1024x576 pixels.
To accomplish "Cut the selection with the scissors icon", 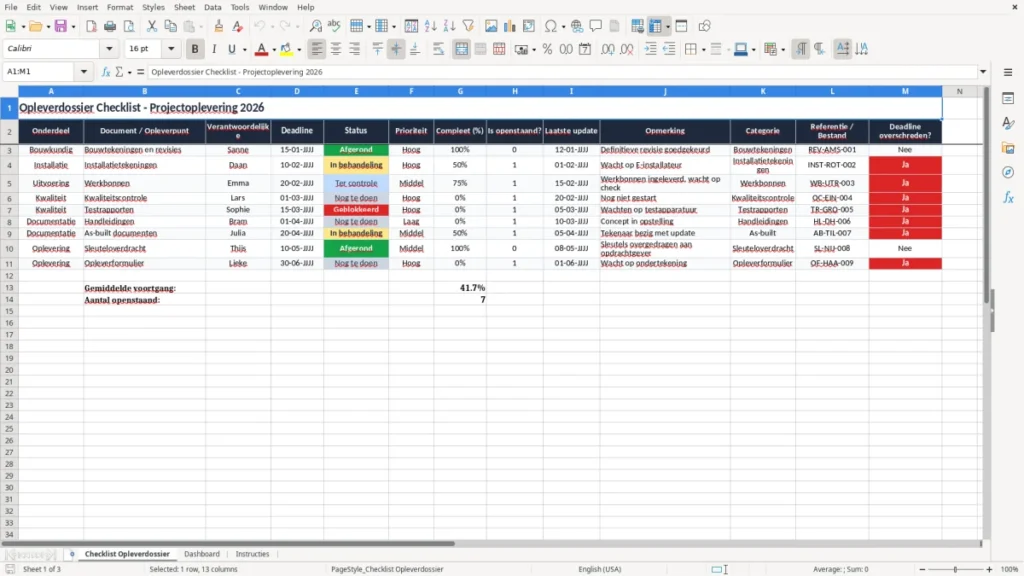I will [152, 26].
